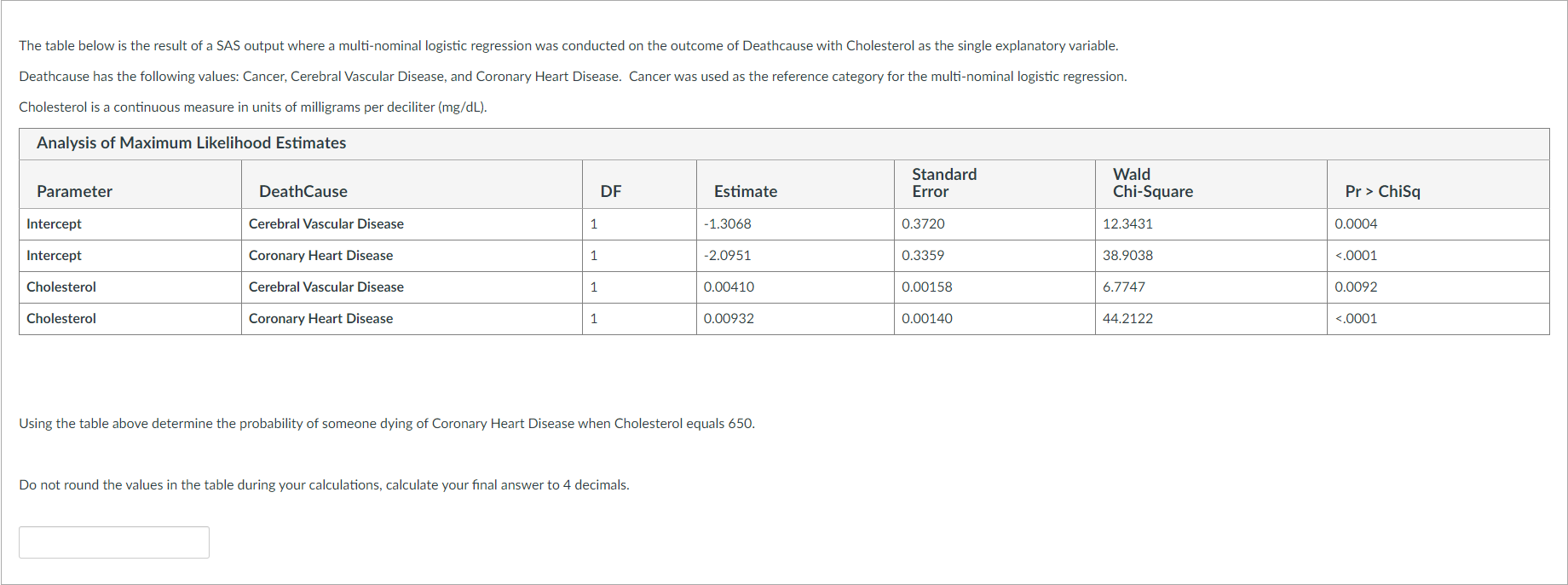Image resolution: width=1568 pixels, height=585 pixels.
Task: Click the Estimate column header
Action: point(746,191)
